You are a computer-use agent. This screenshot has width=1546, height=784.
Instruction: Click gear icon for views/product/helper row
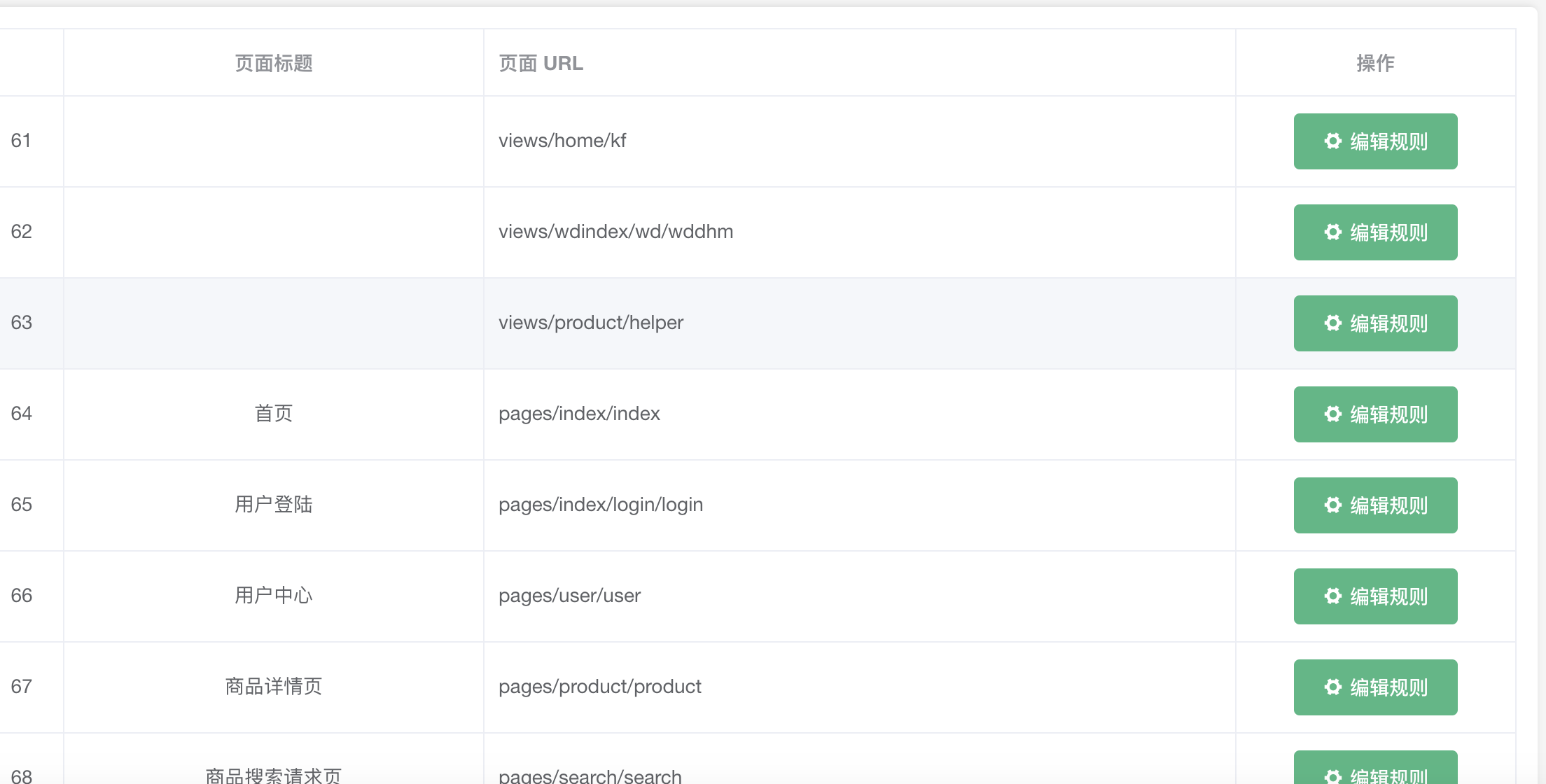pyautogui.click(x=1333, y=323)
